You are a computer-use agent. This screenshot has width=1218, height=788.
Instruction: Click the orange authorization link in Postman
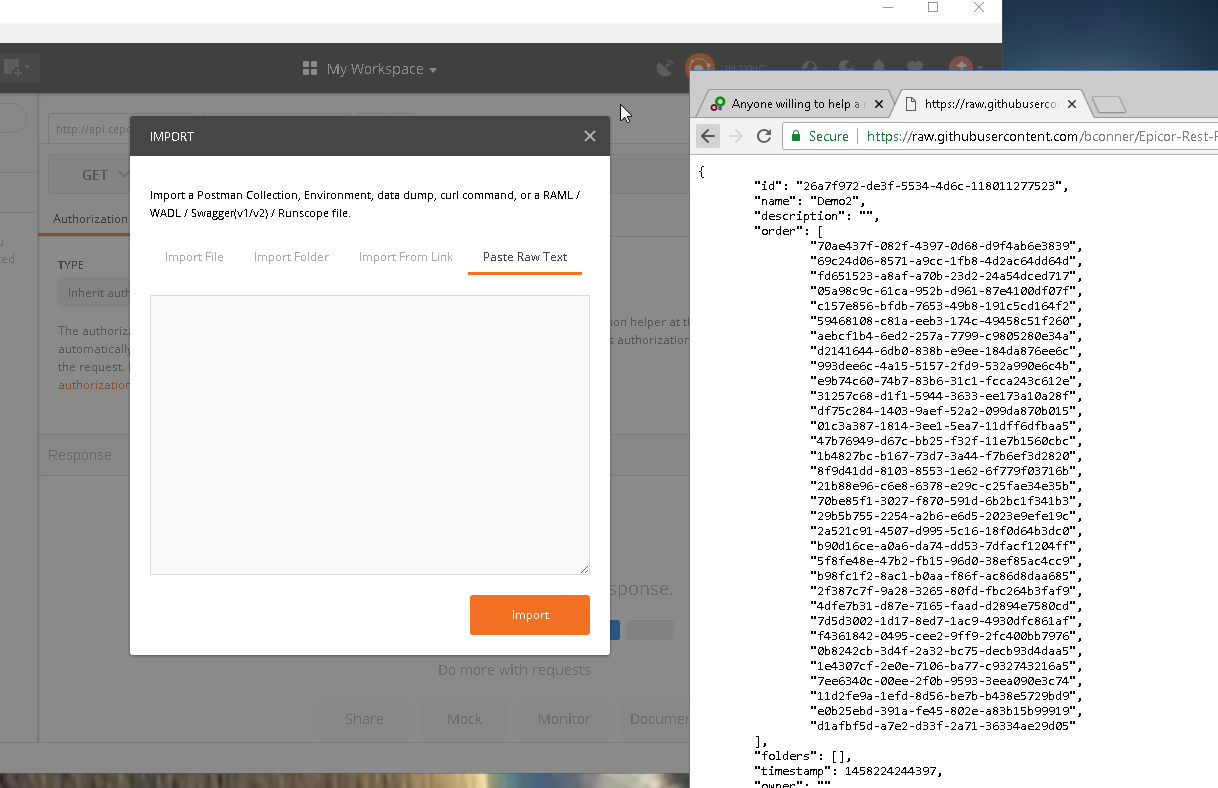[x=94, y=385]
